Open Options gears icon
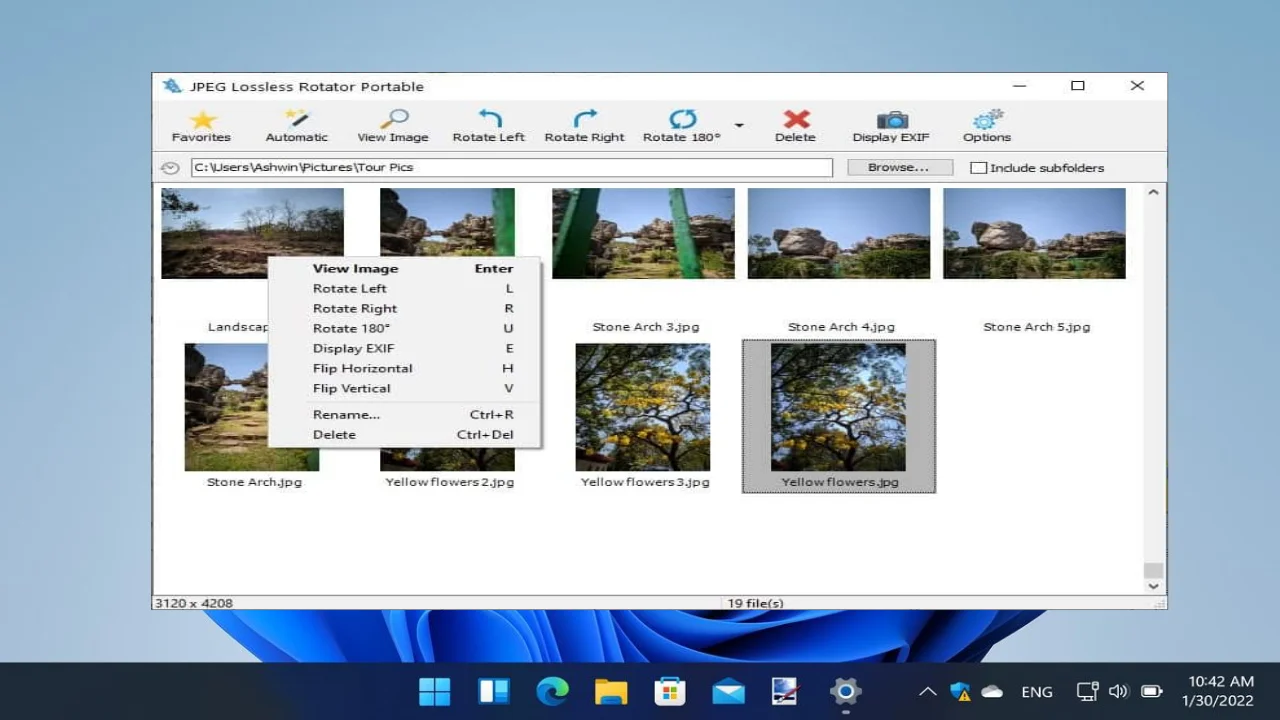1280x720 pixels. coord(987,120)
